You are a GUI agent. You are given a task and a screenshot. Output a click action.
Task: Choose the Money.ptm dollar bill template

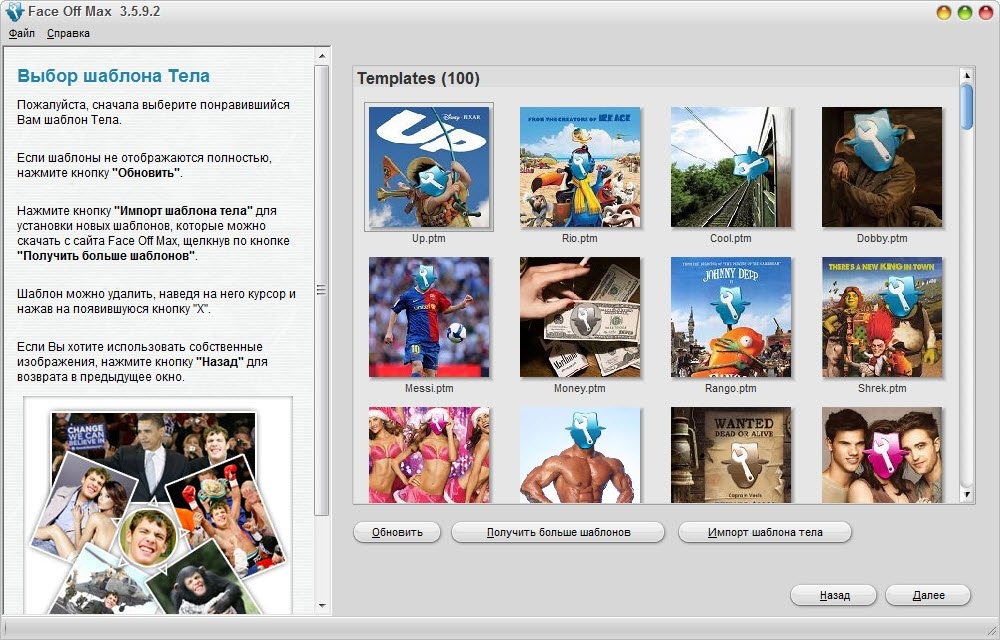click(x=580, y=317)
